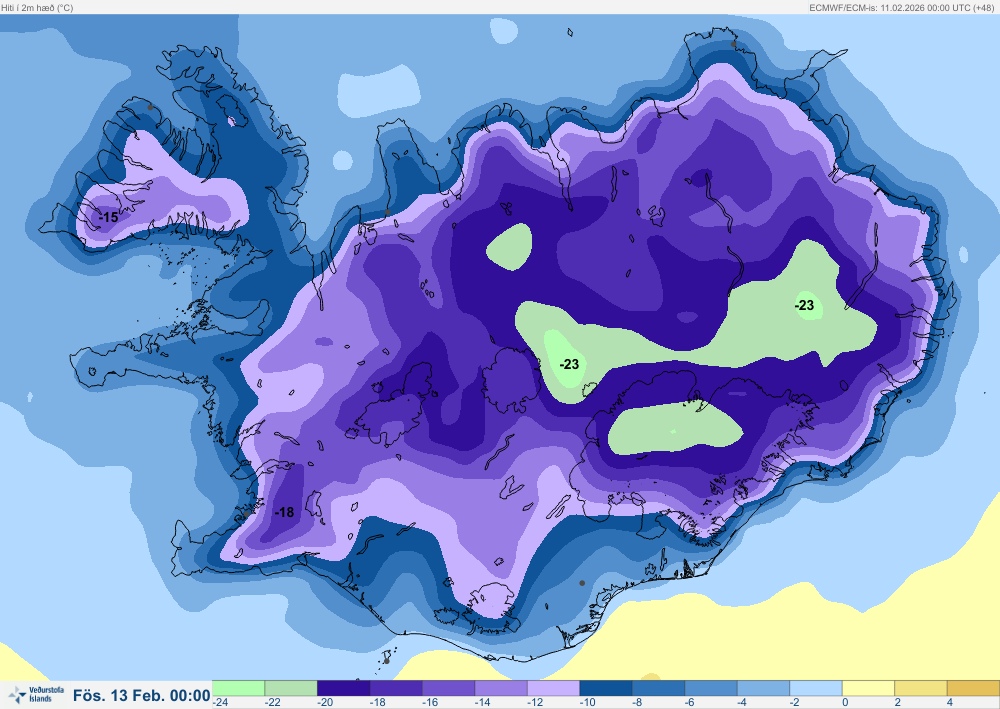Click the '-20' legend scale value
The image size is (1000, 709).
pyautogui.click(x=325, y=703)
